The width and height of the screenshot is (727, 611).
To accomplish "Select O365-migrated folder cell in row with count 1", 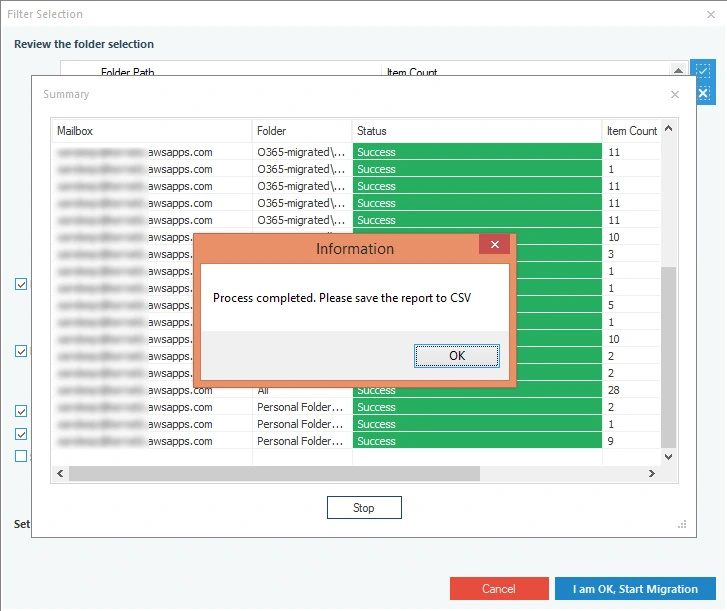I will [x=302, y=169].
